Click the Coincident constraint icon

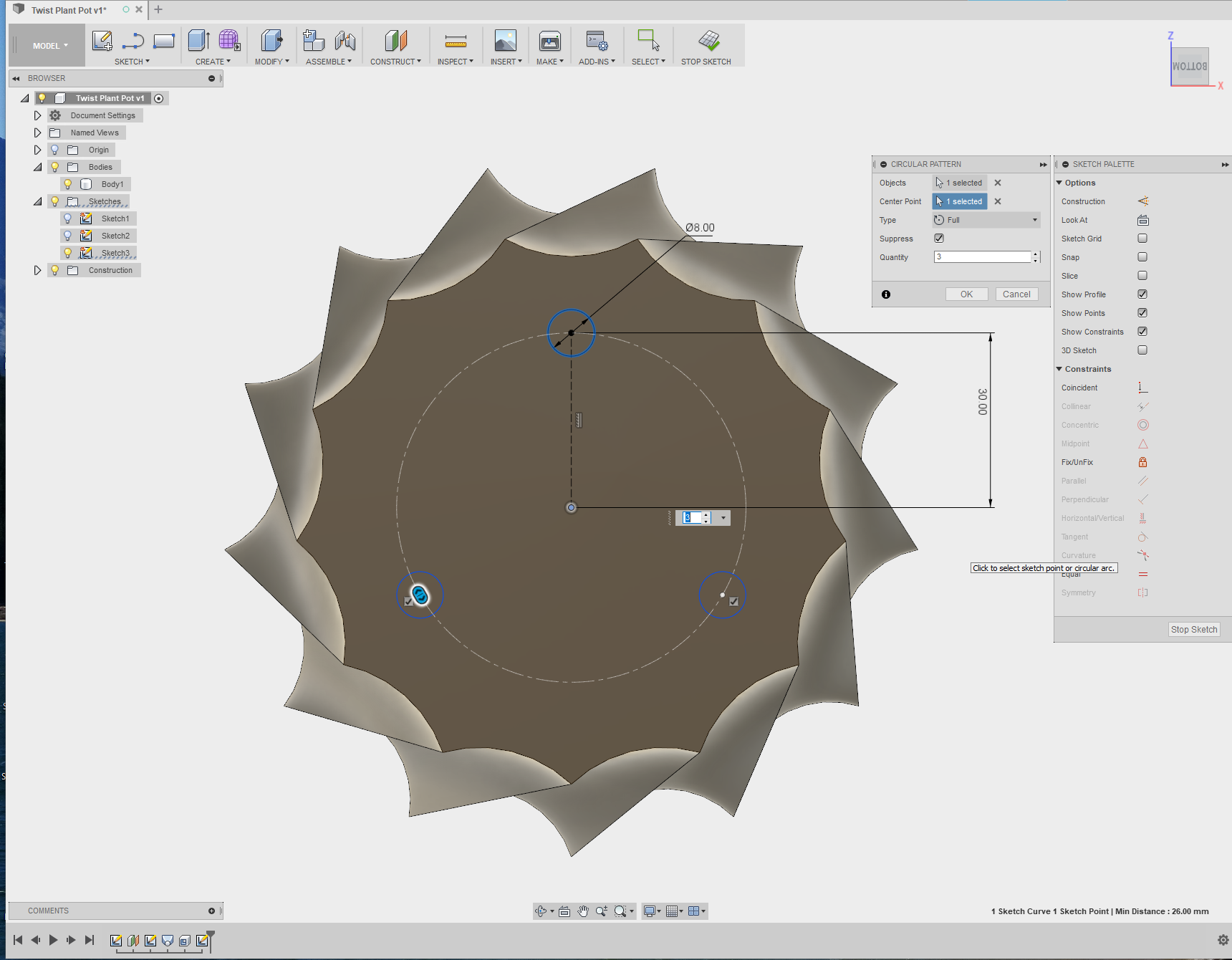pos(1143,388)
